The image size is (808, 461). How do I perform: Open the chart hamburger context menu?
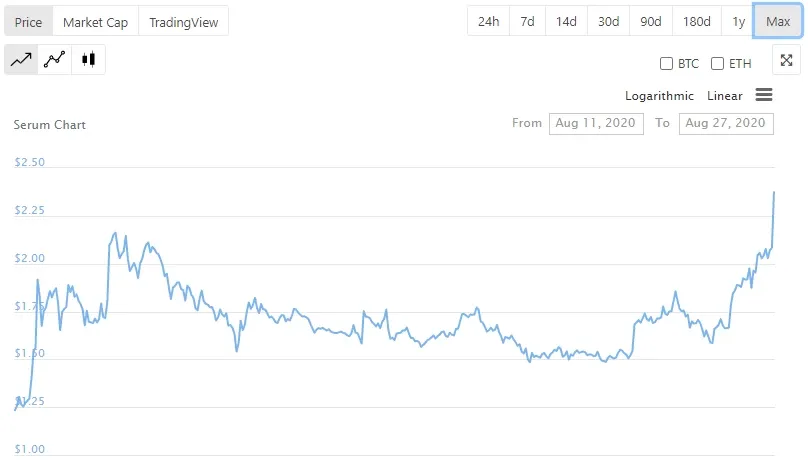[x=764, y=95]
